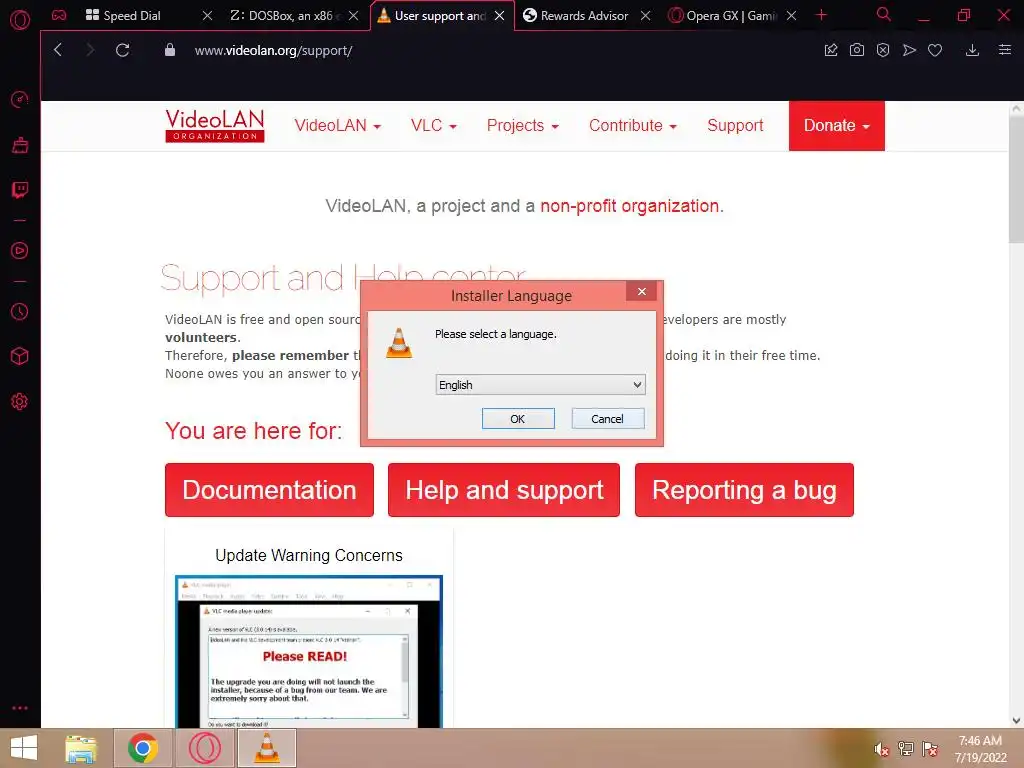
Task: Open GX Cleaner icon in sidebar
Action: (x=20, y=145)
